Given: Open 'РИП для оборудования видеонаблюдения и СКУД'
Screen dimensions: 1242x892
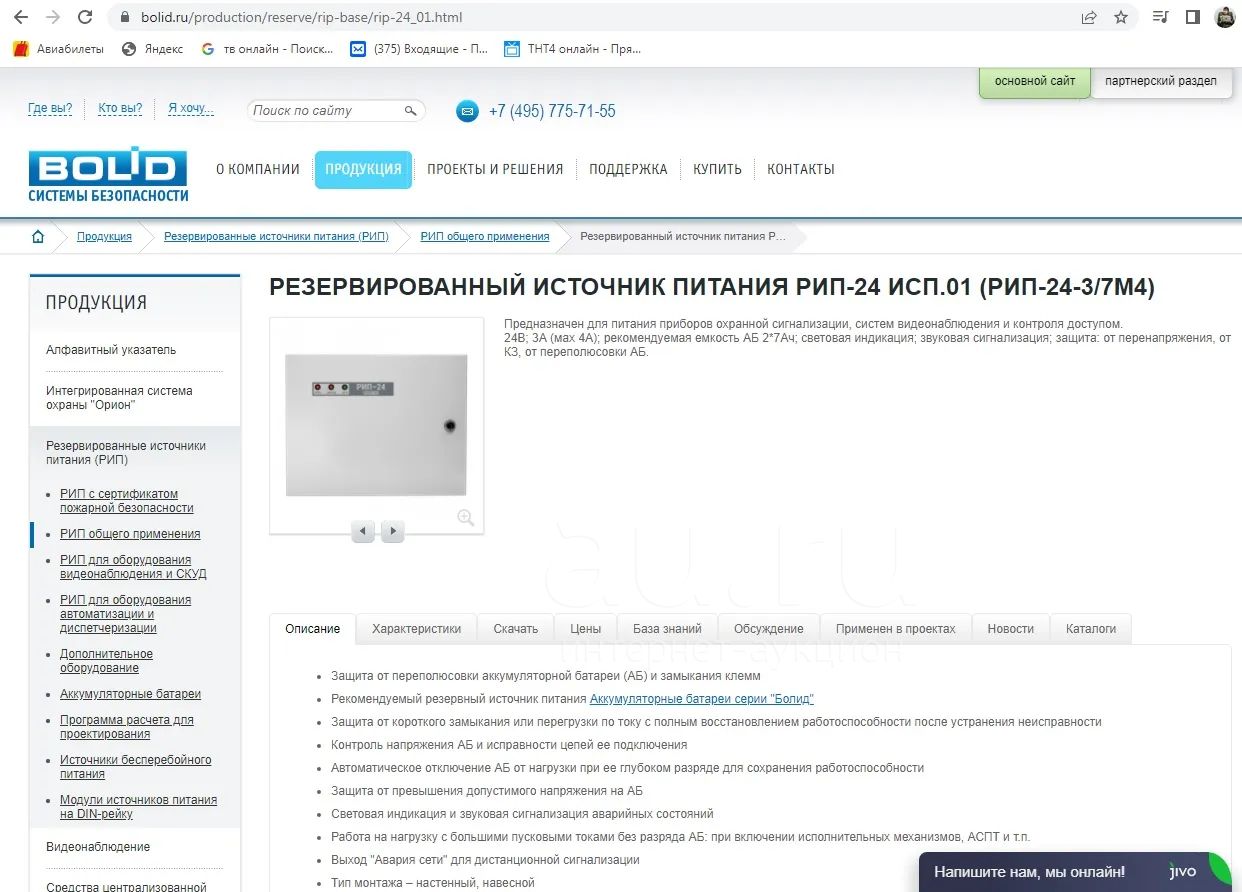Looking at the screenshot, I should click(133, 567).
